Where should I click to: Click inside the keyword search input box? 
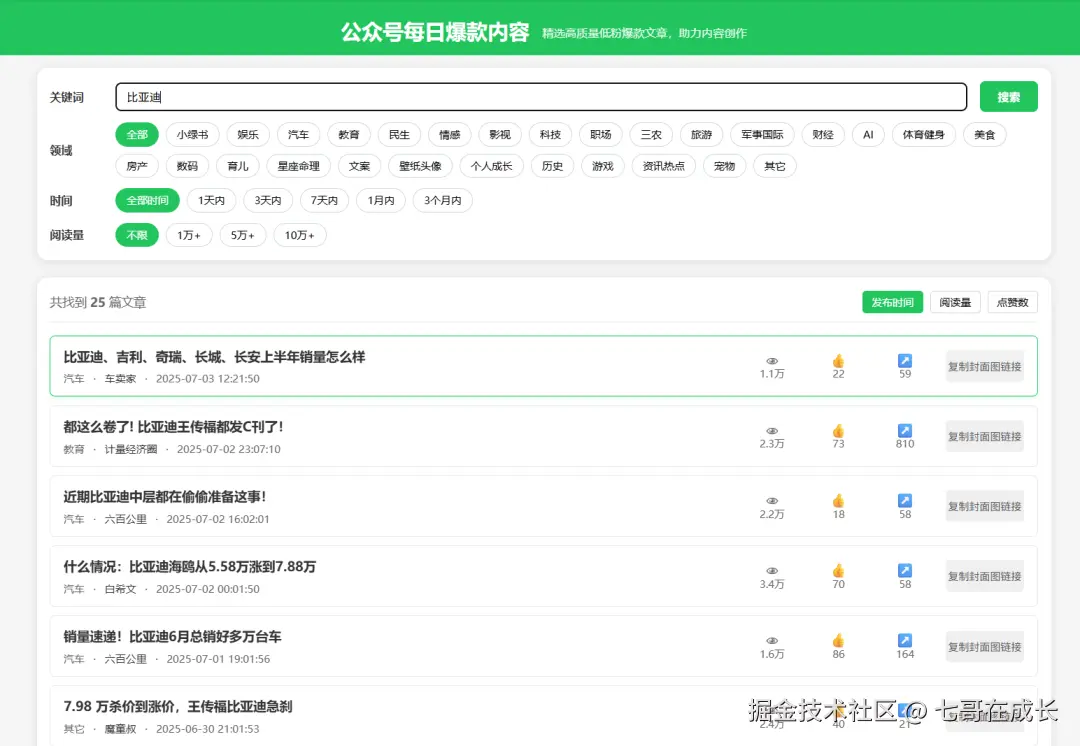[x=540, y=96]
